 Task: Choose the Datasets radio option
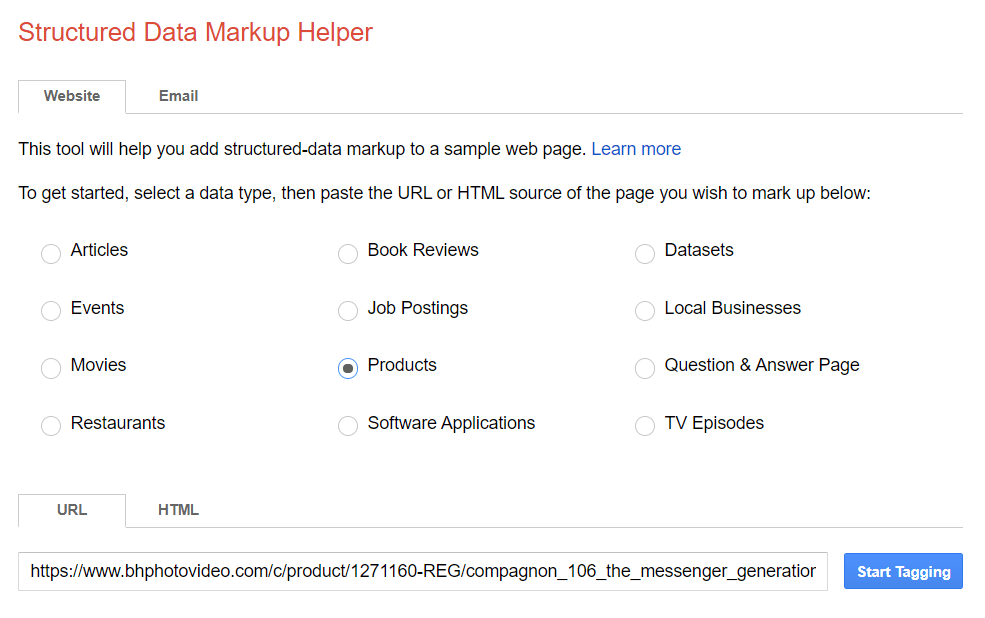coord(645,254)
